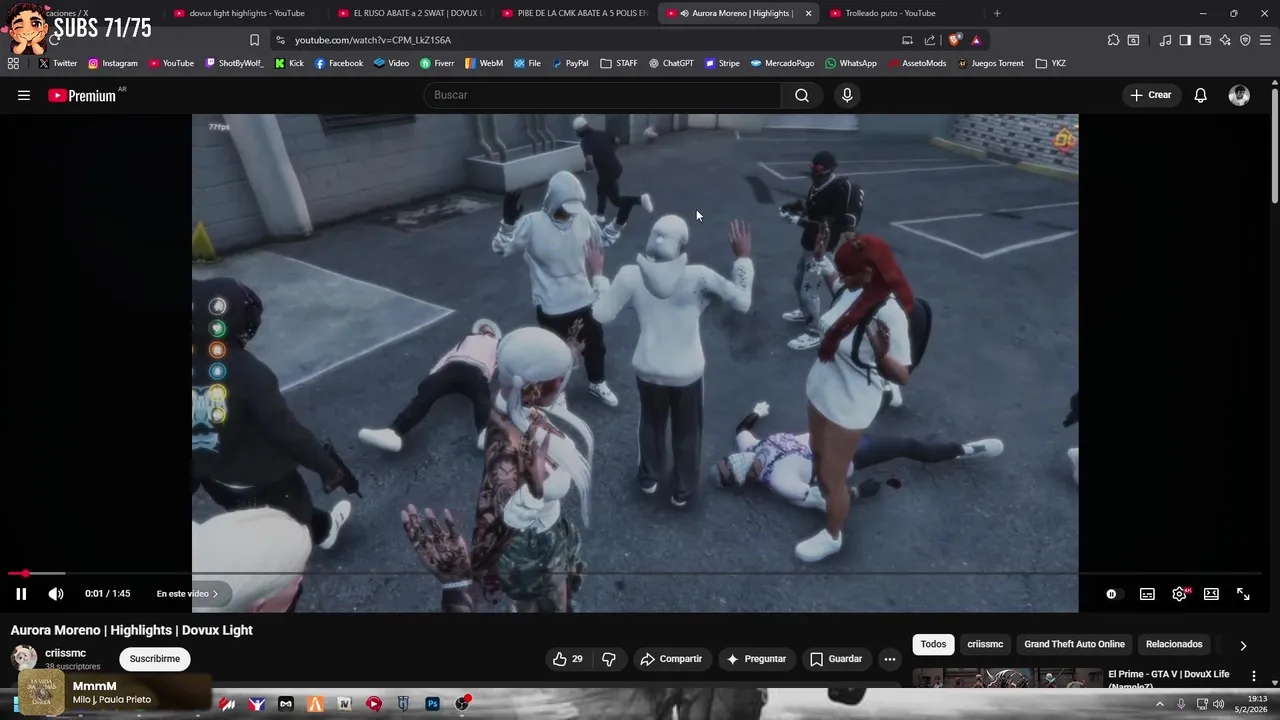Open Brave Wallet icon

1205,40
